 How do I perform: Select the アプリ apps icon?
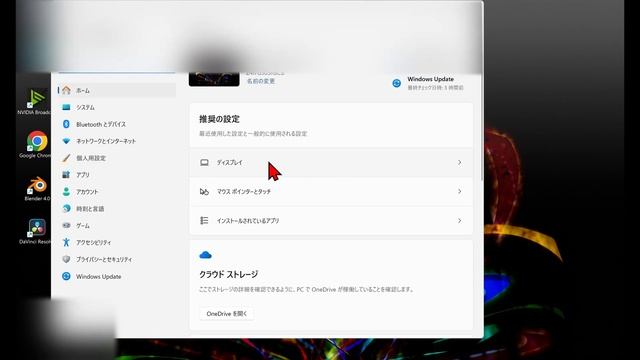66,175
